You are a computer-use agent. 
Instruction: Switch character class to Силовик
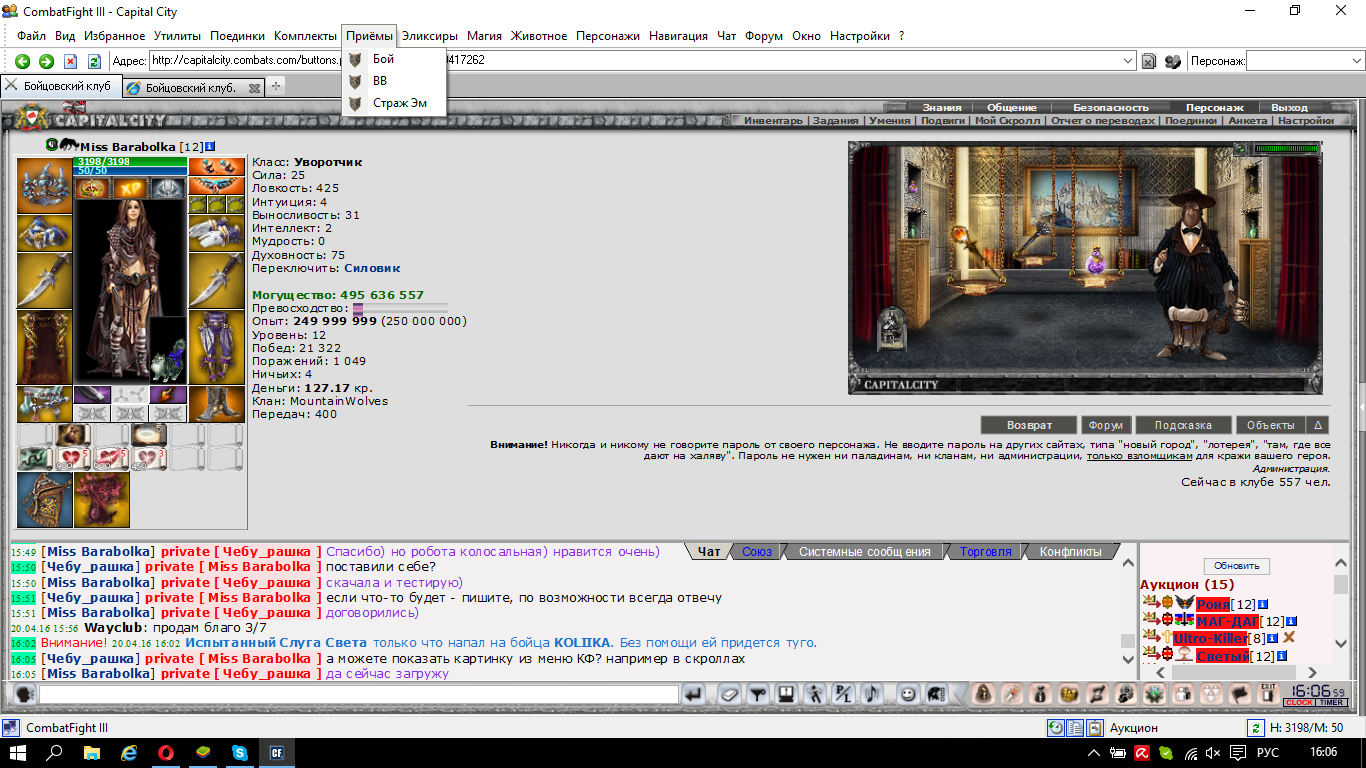372,268
